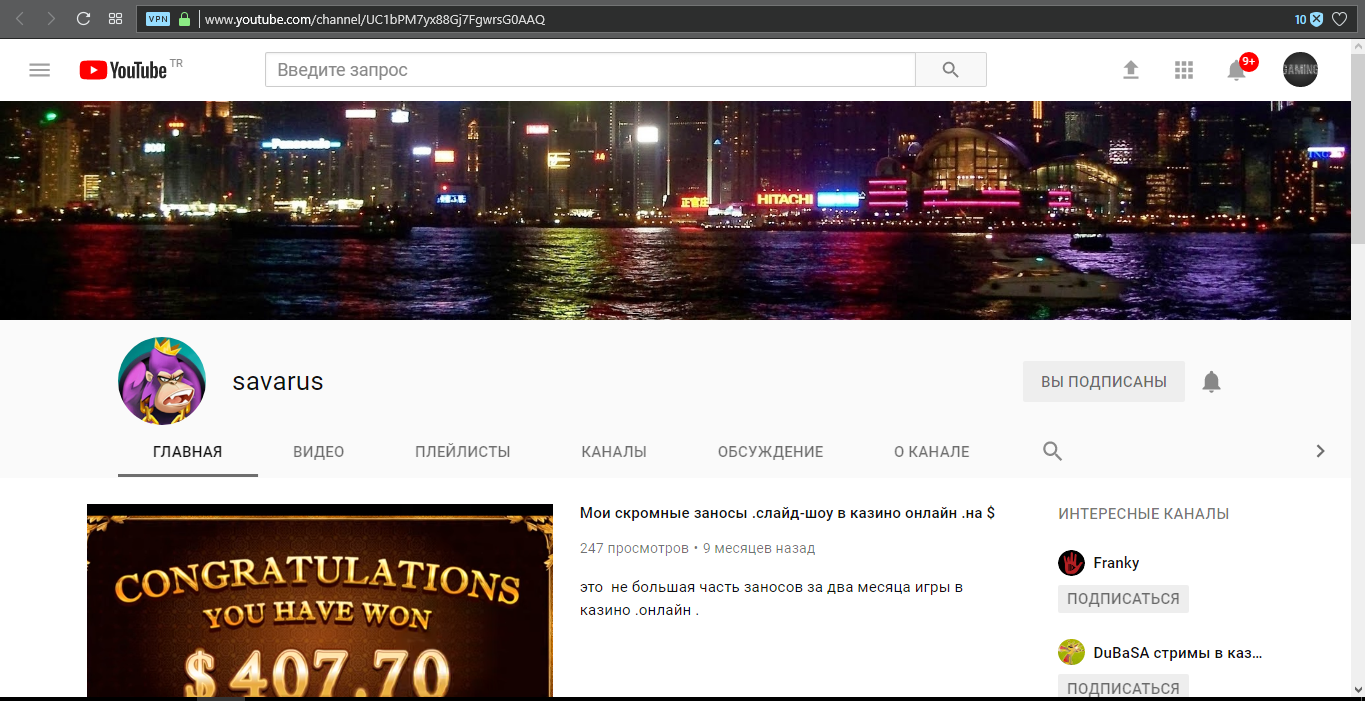Click the Введите запрос search field

click(590, 70)
